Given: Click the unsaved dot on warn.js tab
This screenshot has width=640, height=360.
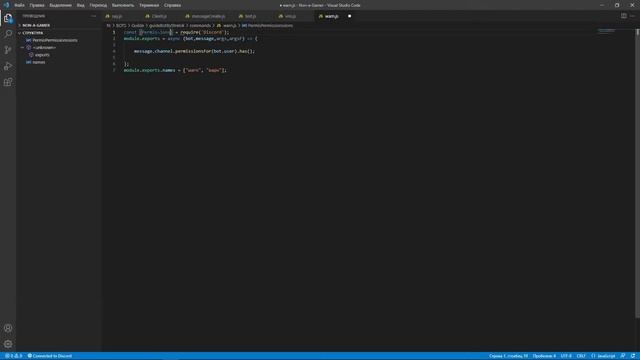Looking at the screenshot, I should point(349,16).
